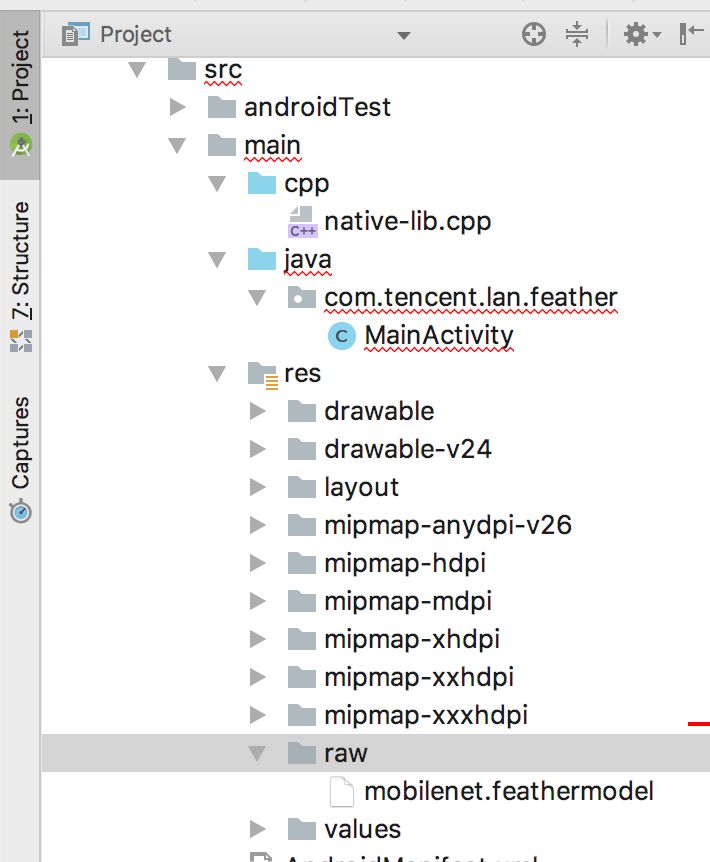The image size is (710, 862).
Task: Click the src folder icon
Action: [182, 69]
